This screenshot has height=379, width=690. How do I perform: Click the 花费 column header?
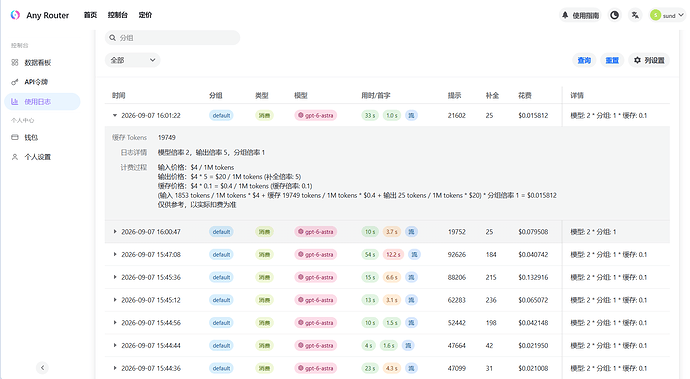525,96
